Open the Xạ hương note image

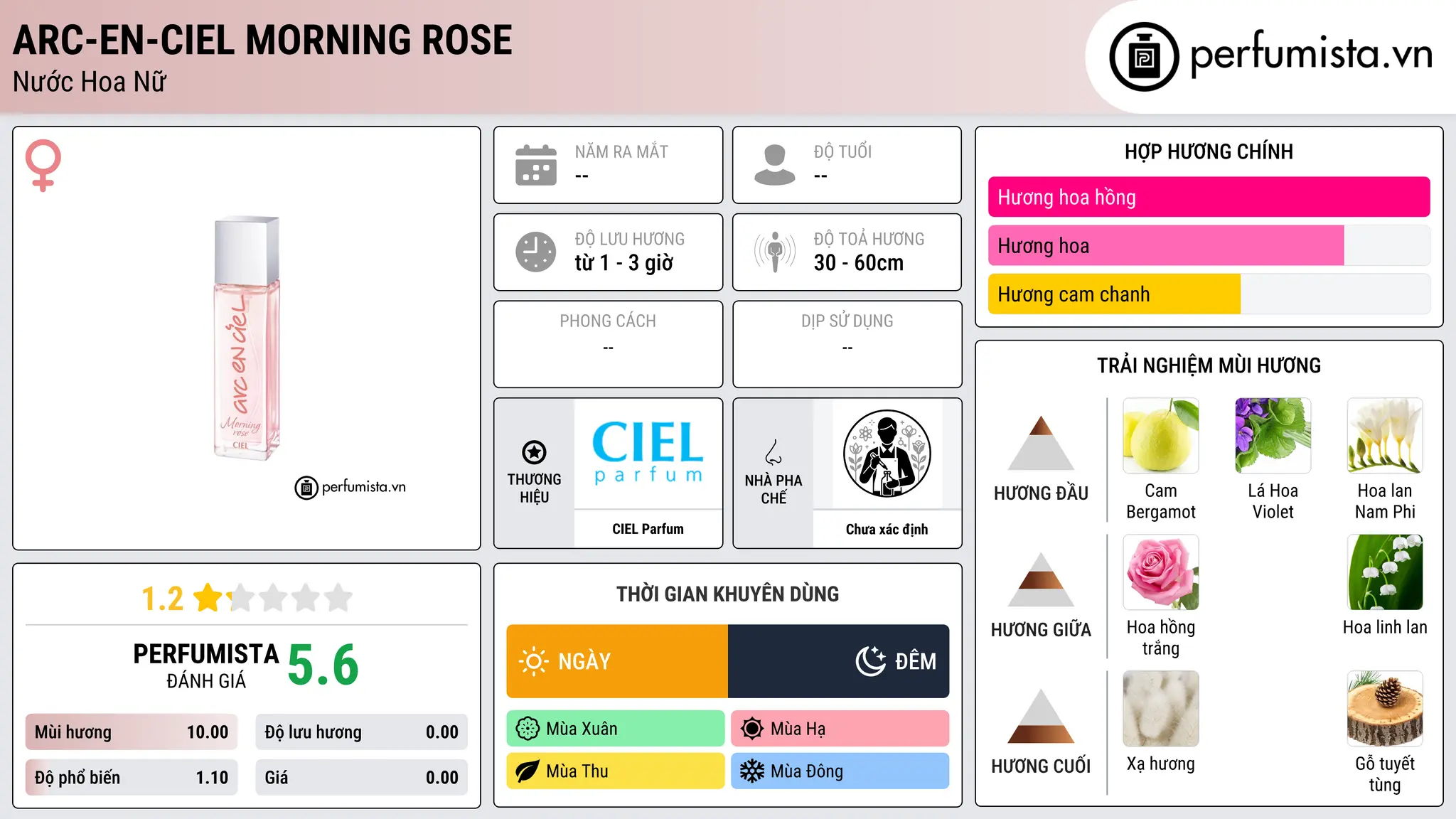(1161, 709)
